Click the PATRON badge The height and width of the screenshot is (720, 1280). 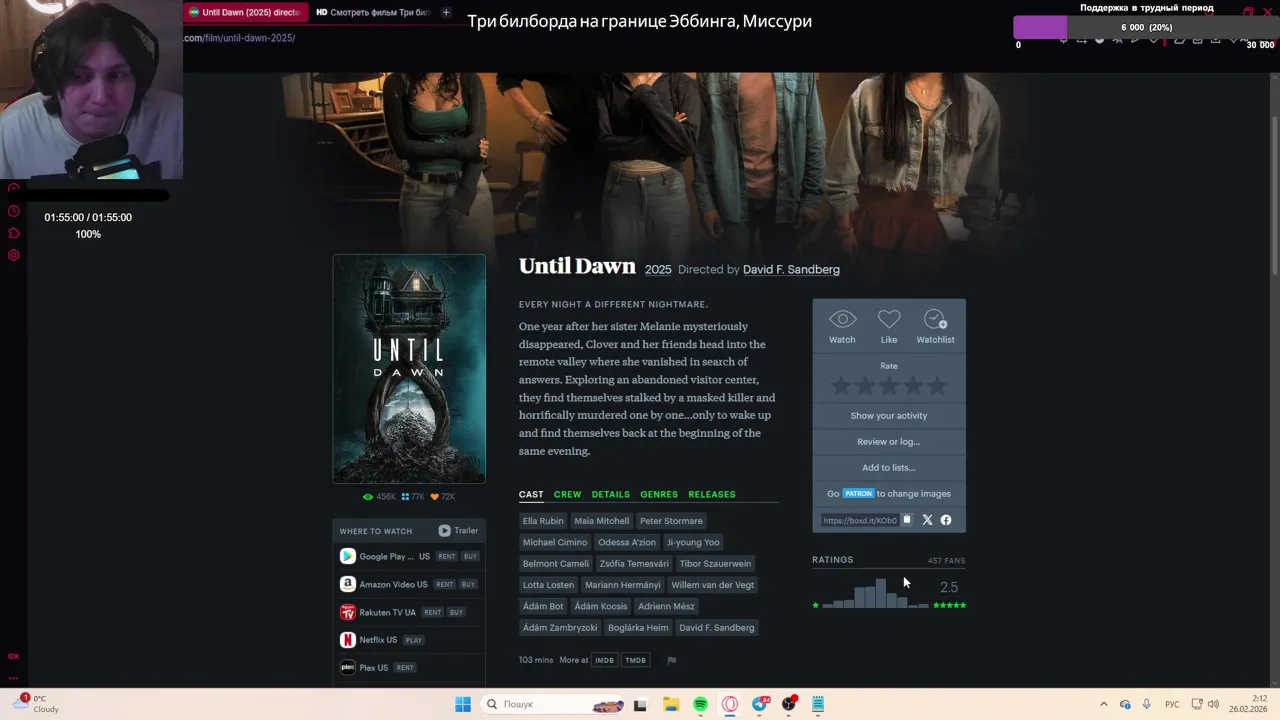pos(858,494)
